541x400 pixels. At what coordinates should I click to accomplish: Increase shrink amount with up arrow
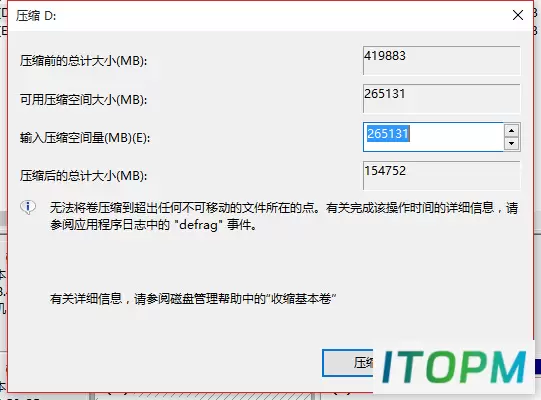(511, 130)
